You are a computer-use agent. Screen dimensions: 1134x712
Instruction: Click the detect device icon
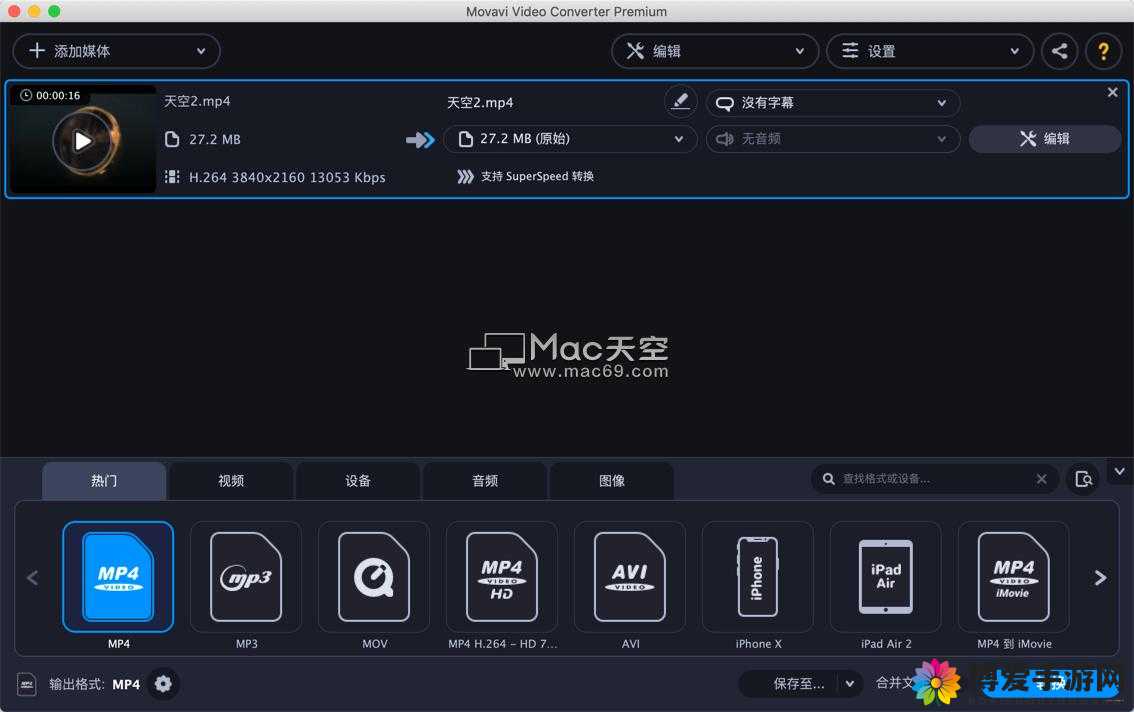click(1083, 479)
